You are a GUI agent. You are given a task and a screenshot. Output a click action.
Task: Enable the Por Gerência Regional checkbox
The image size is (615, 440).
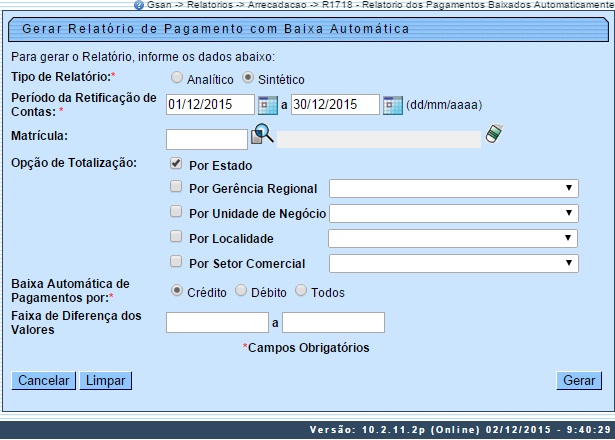176,187
